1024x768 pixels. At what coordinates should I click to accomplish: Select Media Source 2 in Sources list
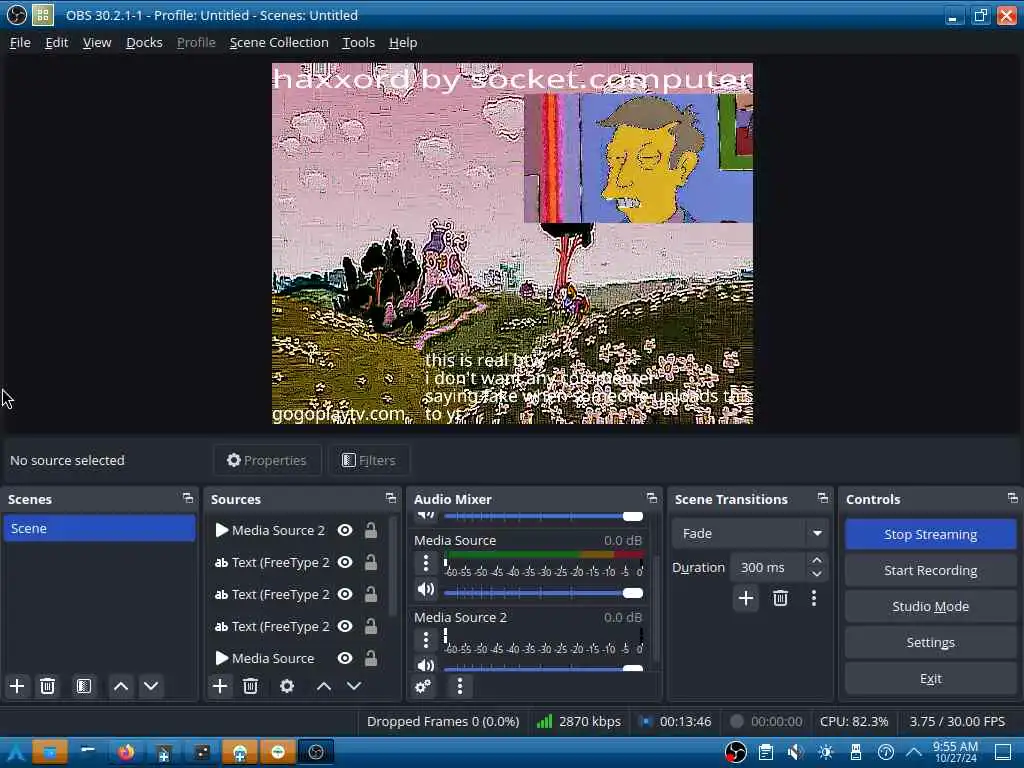(278, 530)
